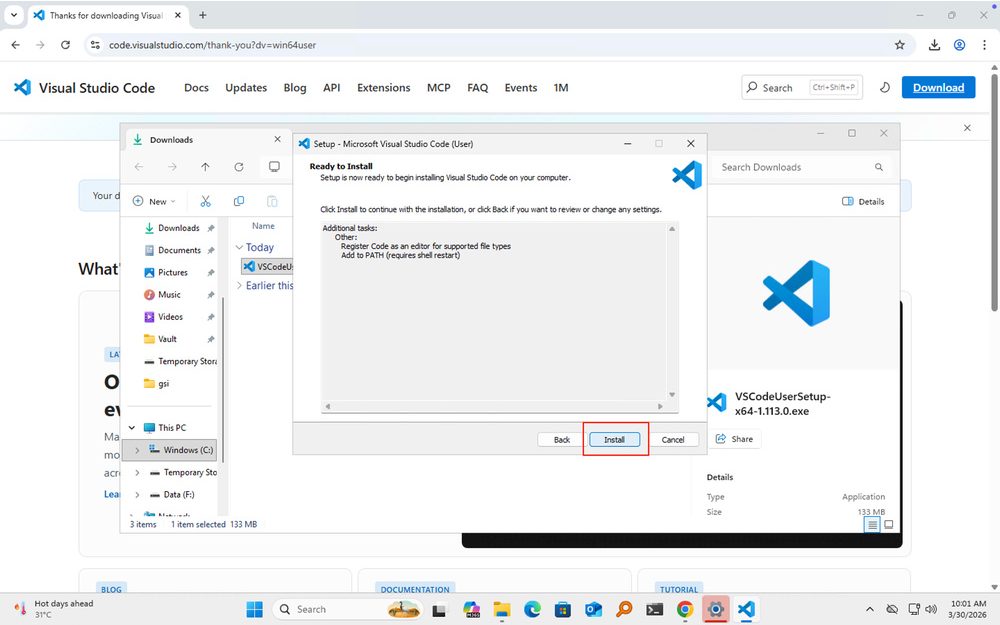Switch to list view layout icon
Image resolution: width=1000 pixels, height=625 pixels.
pos(873,524)
